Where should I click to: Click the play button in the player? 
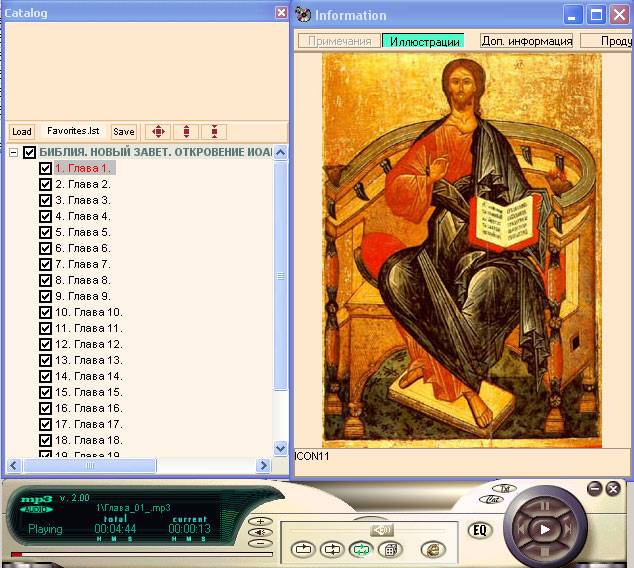[x=545, y=529]
